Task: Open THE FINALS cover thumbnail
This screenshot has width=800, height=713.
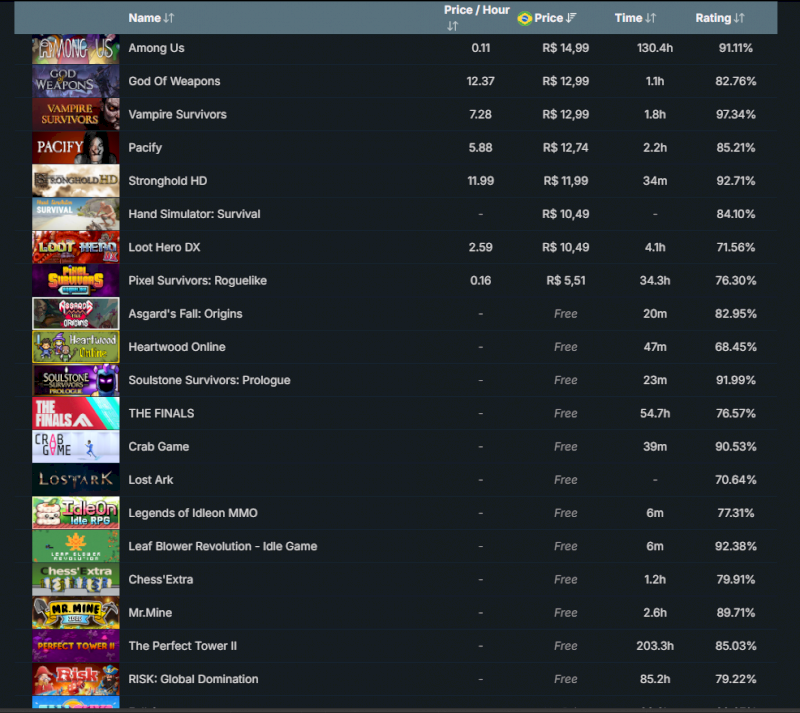Action: point(75,413)
